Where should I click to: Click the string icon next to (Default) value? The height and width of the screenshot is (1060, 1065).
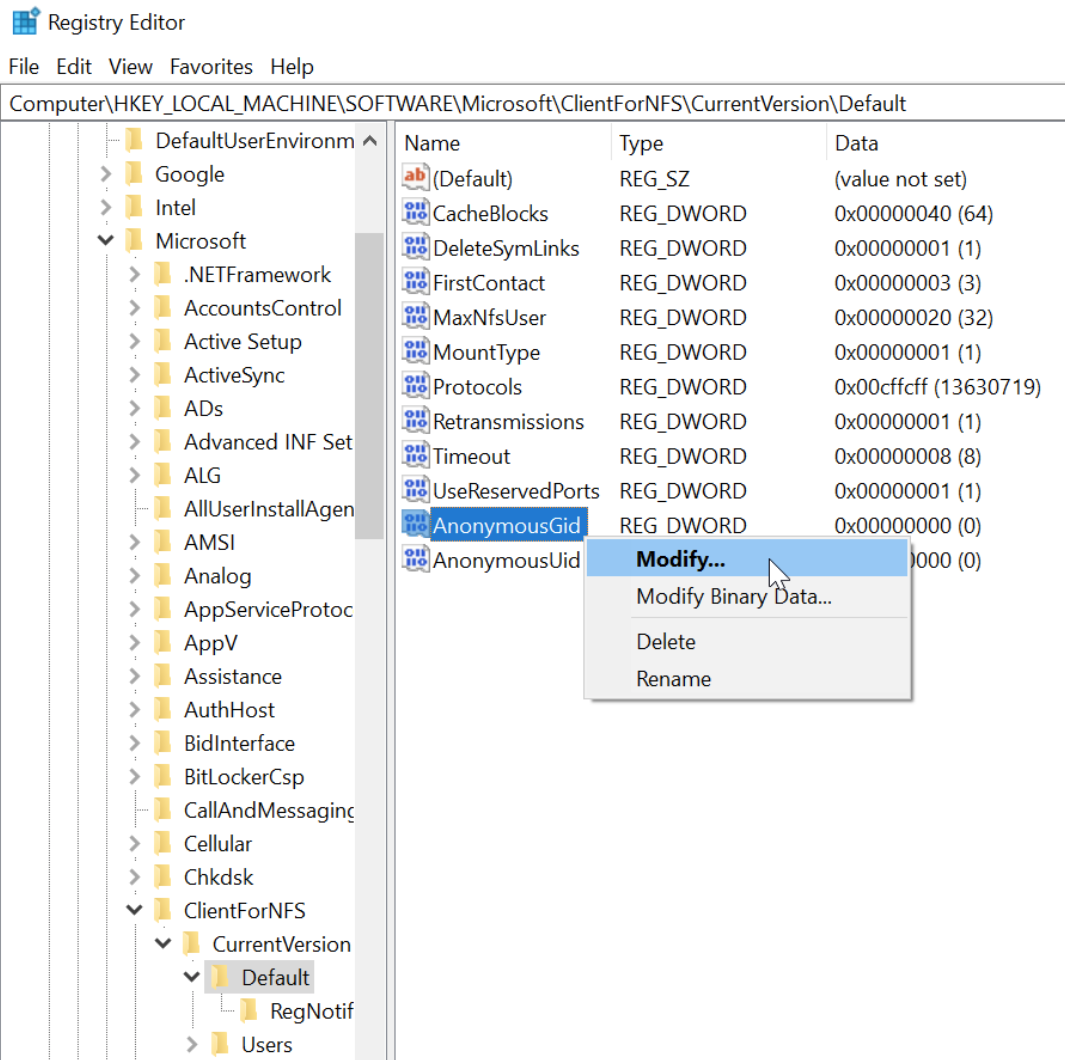pyautogui.click(x=415, y=179)
